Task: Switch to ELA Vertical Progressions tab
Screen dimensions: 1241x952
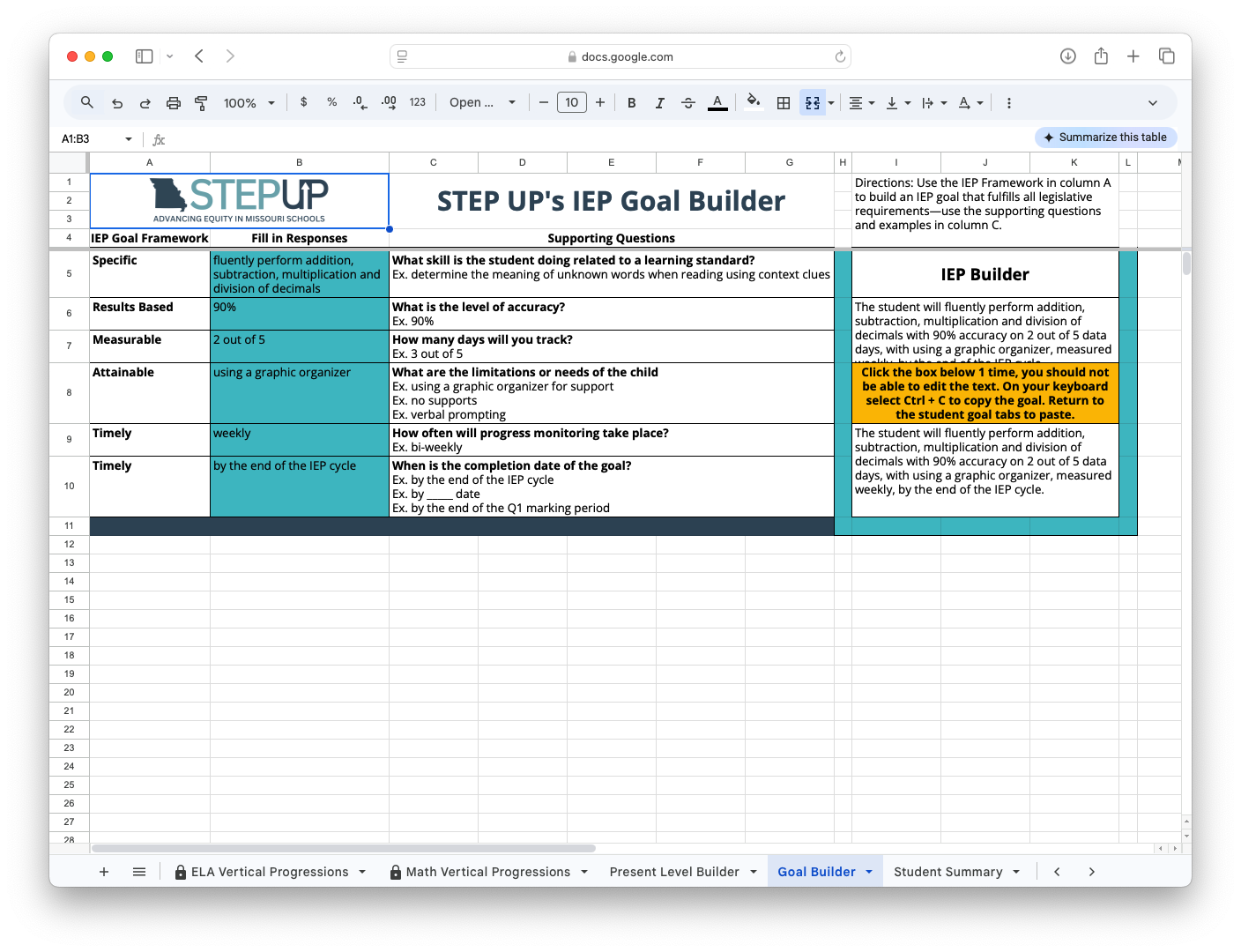Action: 269,872
